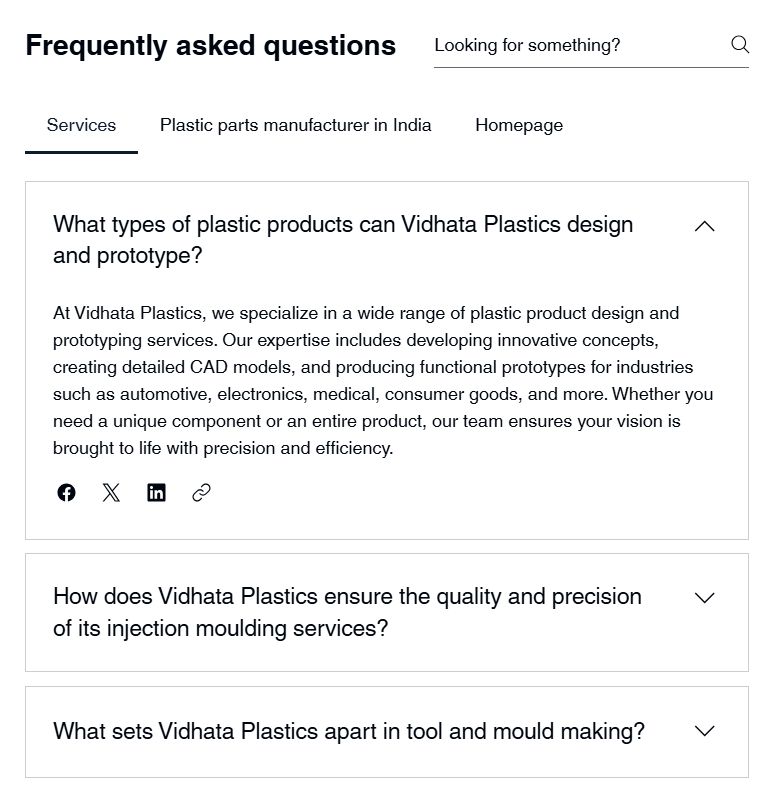Click the 'What sets Vidhata Plastics apart' question text
This screenshot has width=759, height=787.
[348, 731]
